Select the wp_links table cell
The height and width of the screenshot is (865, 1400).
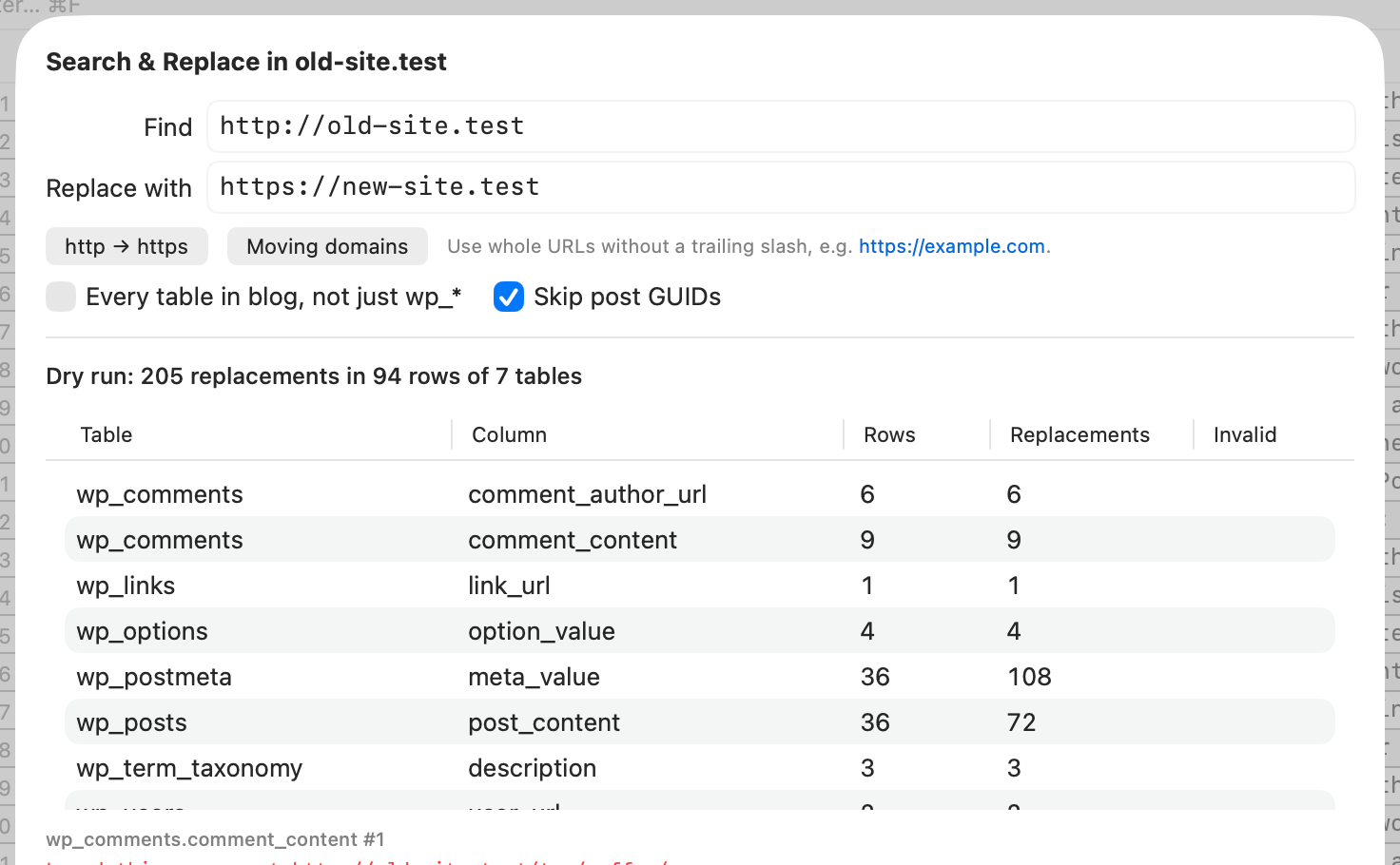tap(126, 586)
